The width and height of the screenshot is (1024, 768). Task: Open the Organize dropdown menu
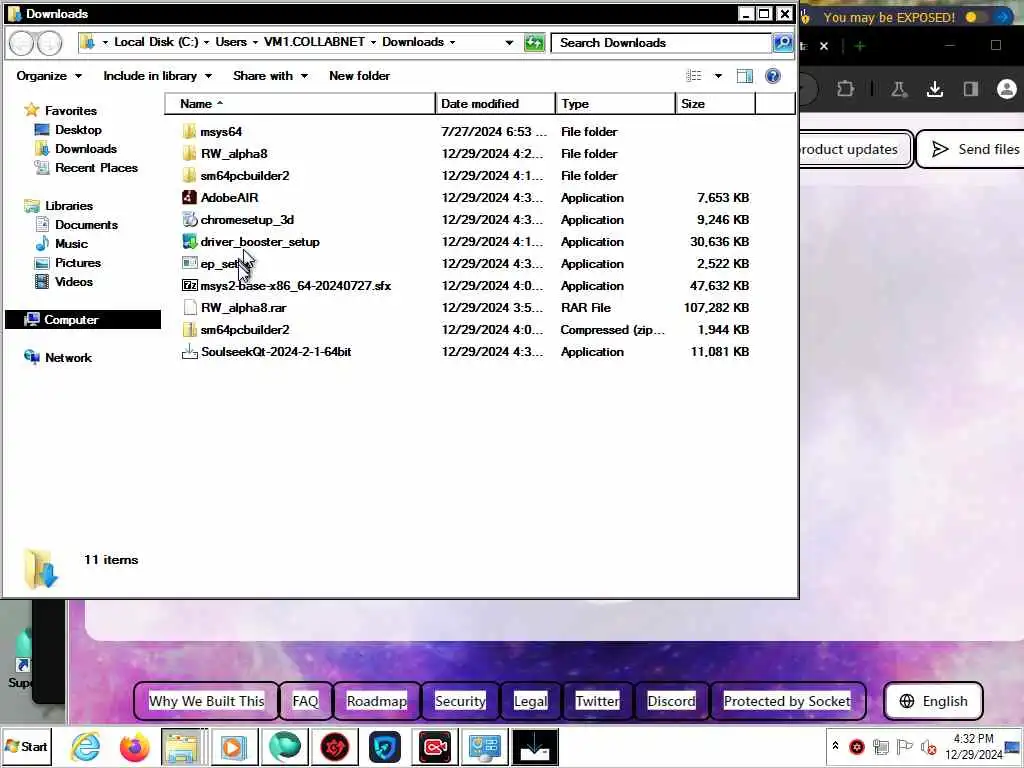point(49,76)
